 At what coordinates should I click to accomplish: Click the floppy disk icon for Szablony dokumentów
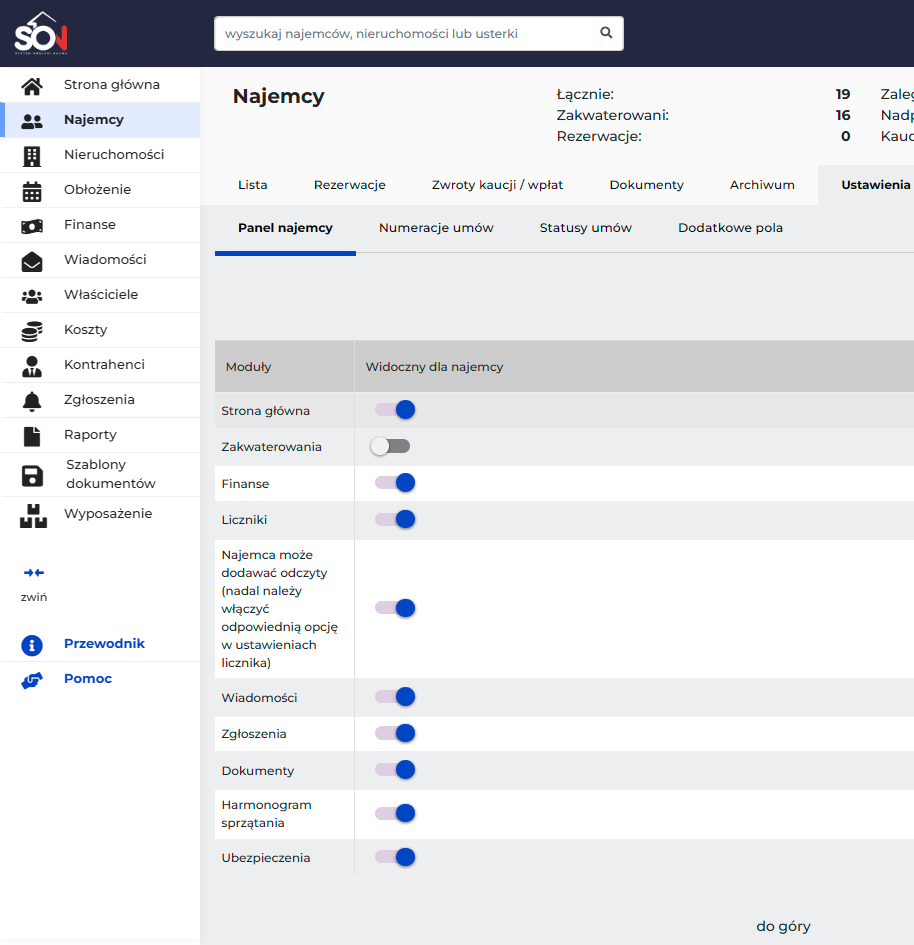[32, 476]
